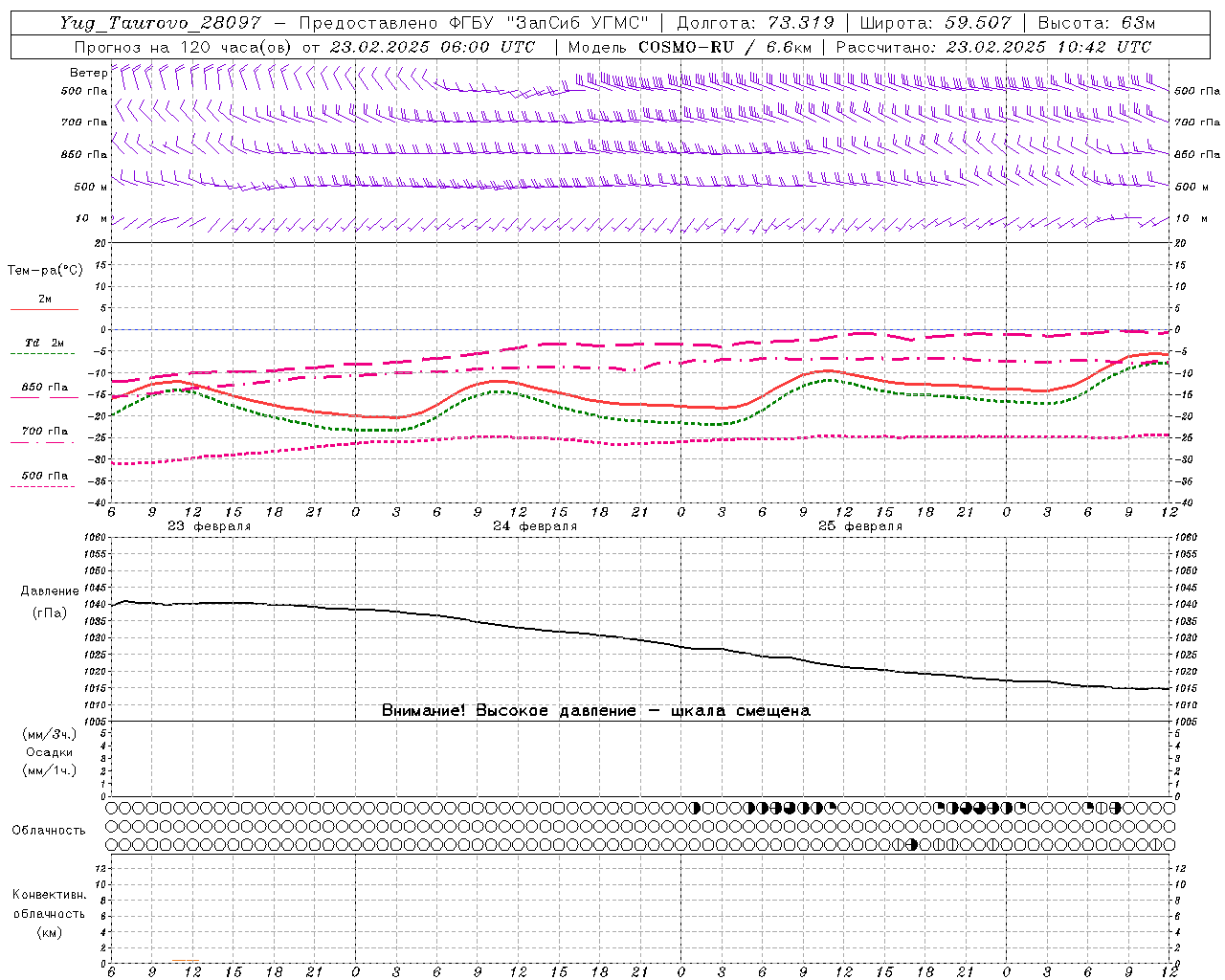Click the provider text ФГБУ "ЗапСиб УГМС"
The image size is (1225, 980).
tap(550, 23)
